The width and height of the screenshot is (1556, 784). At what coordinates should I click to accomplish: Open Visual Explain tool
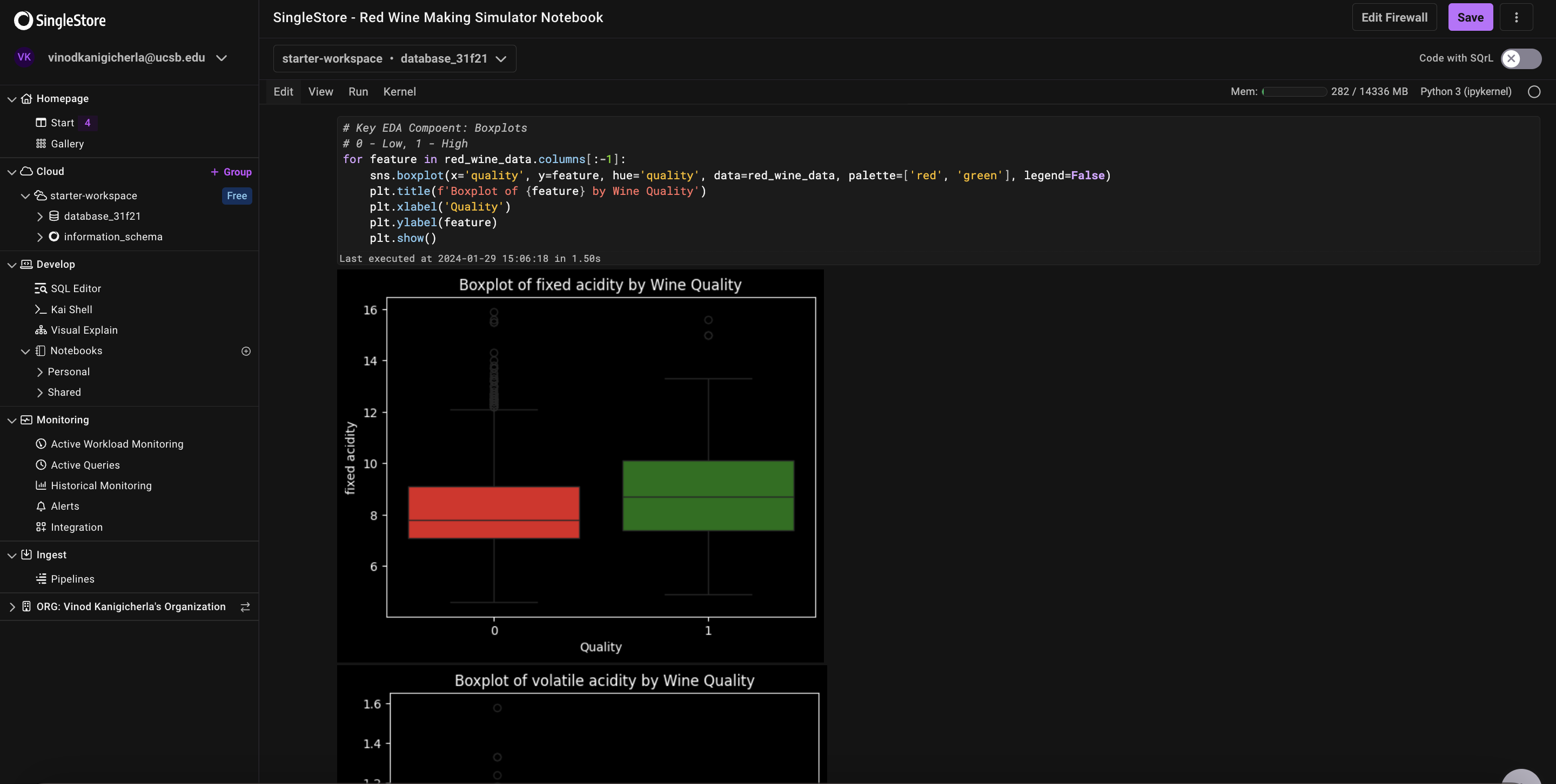pyautogui.click(x=84, y=330)
